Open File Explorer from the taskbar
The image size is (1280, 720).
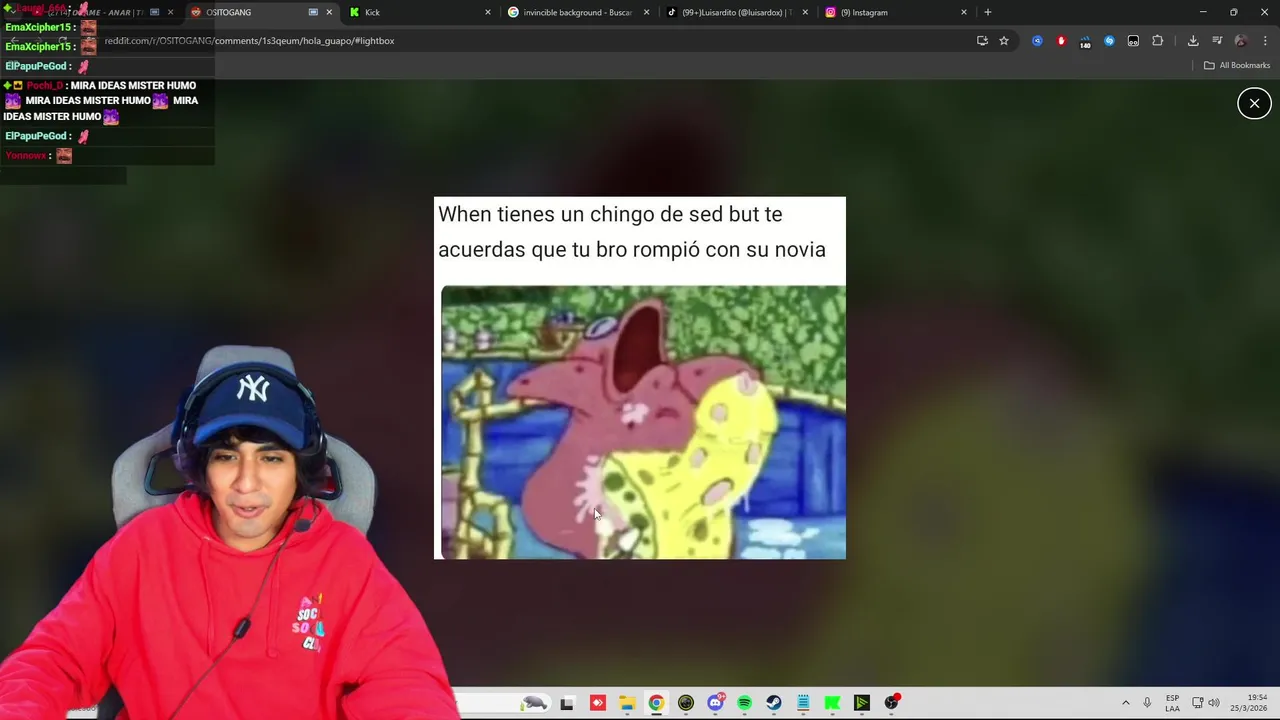(627, 703)
